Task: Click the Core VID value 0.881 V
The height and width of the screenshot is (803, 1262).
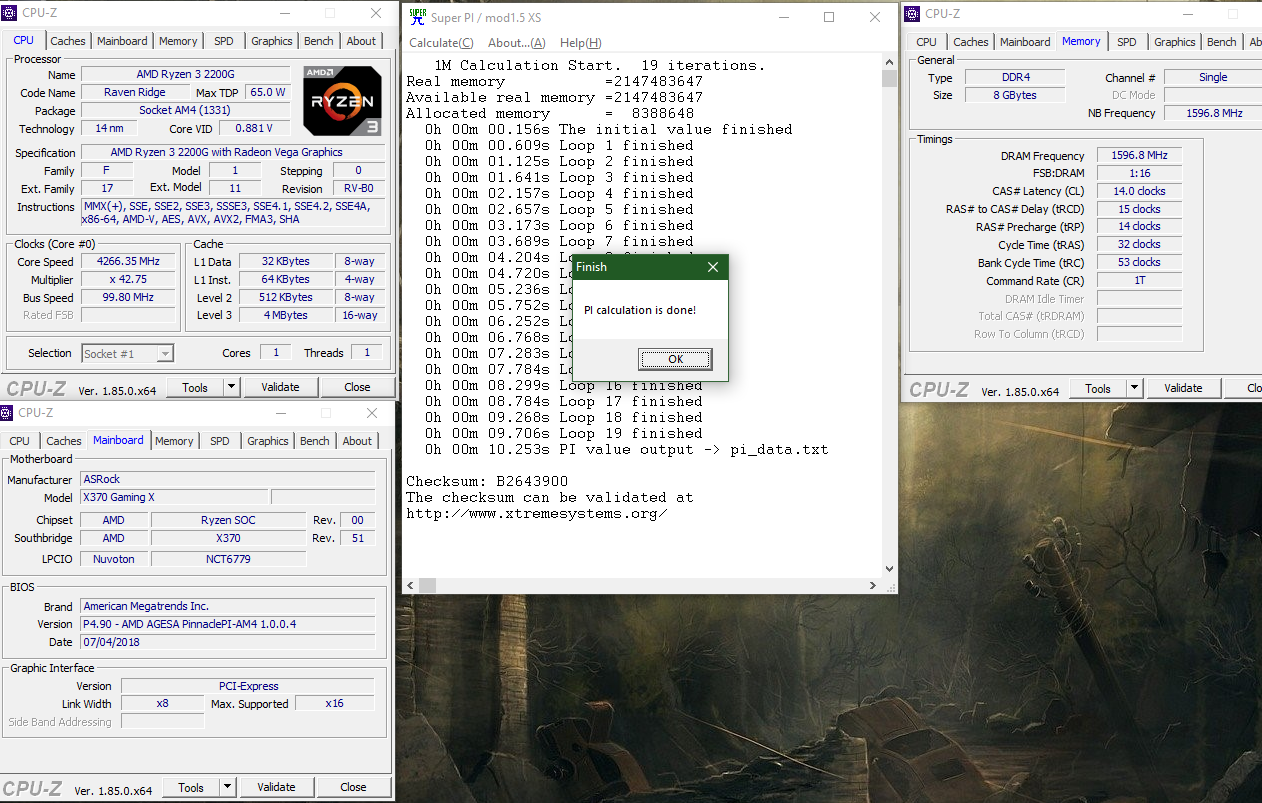Action: point(254,128)
